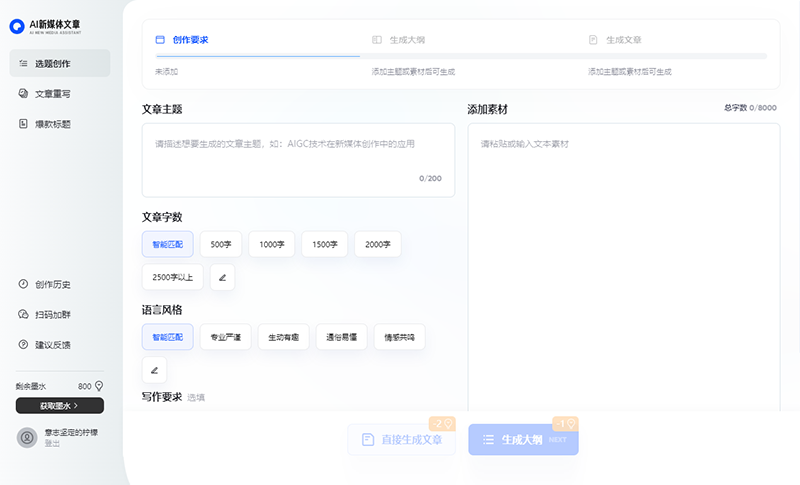Image resolution: width=800 pixels, height=485 pixels.
Task: Select 智能匹配 under 文章字数
Action: tap(167, 244)
